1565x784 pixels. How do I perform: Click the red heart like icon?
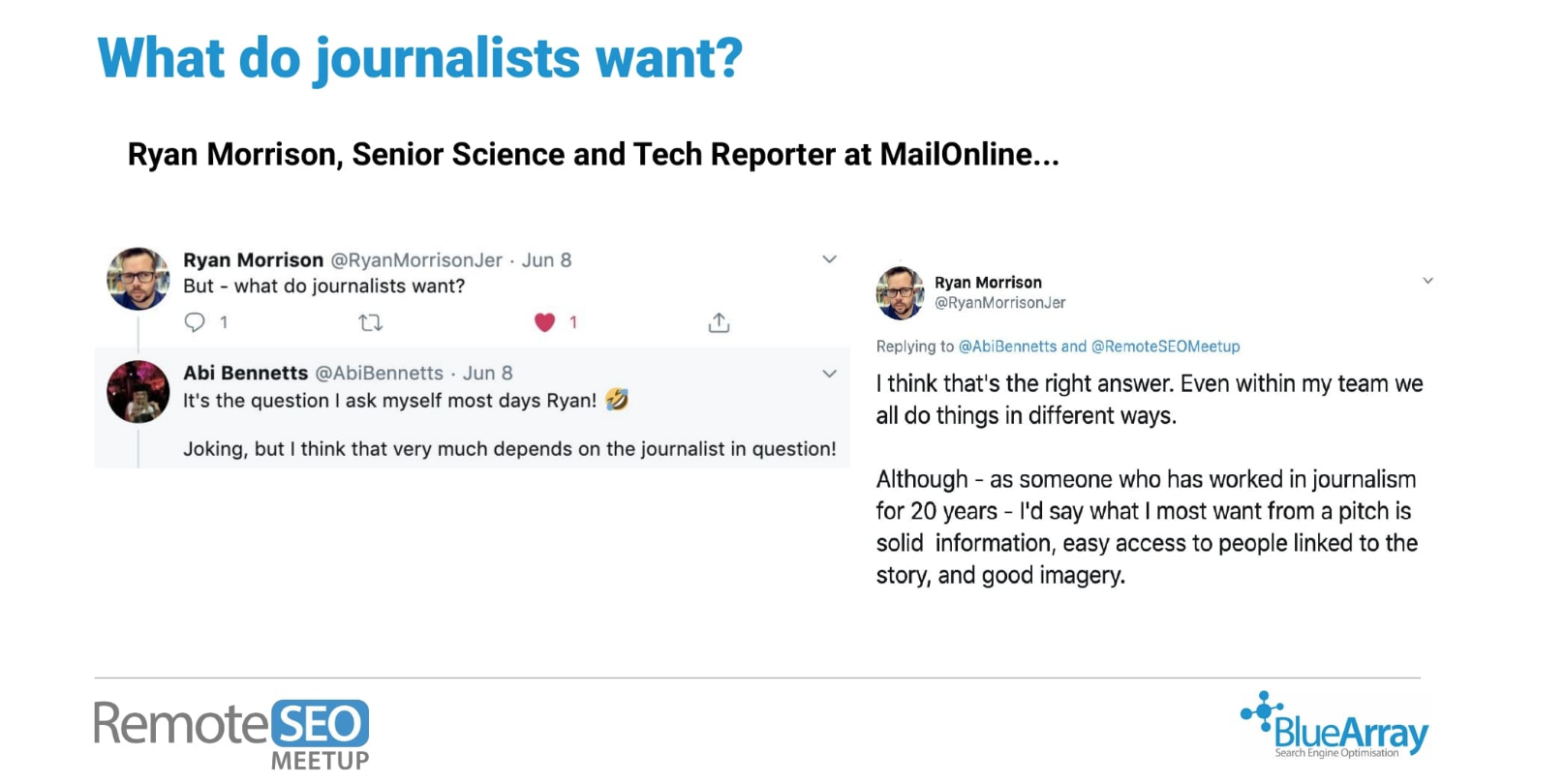tap(544, 322)
